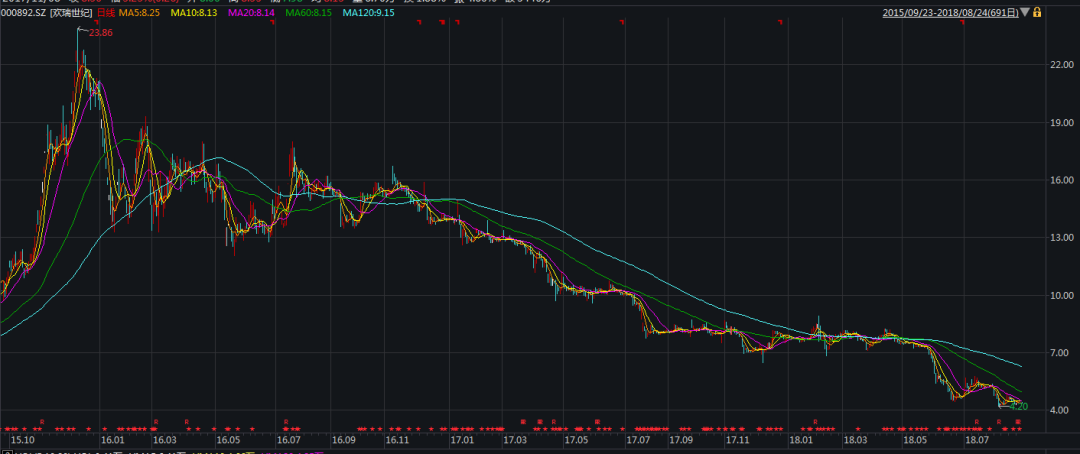Click the 23.86 peak price annotation
The height and width of the screenshot is (454, 1080).
(x=100, y=33)
